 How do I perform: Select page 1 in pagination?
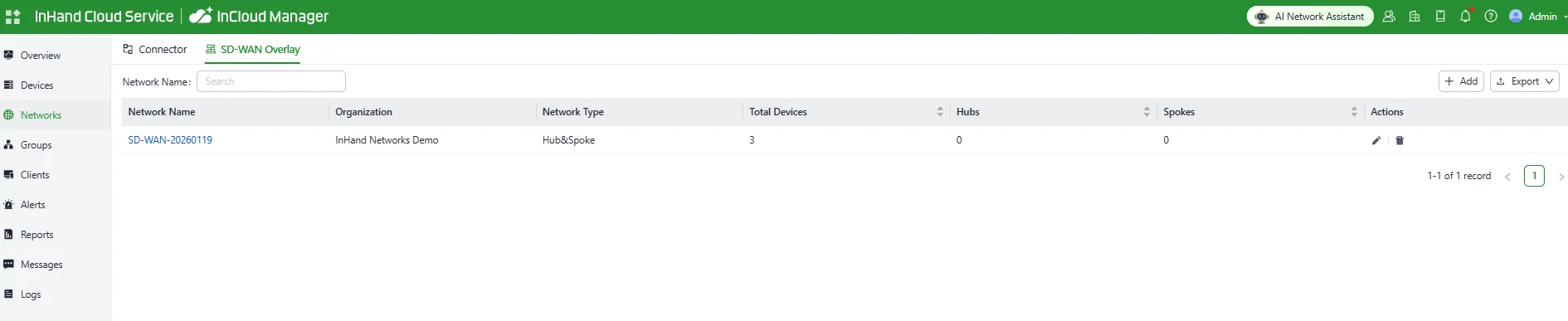click(x=1534, y=176)
